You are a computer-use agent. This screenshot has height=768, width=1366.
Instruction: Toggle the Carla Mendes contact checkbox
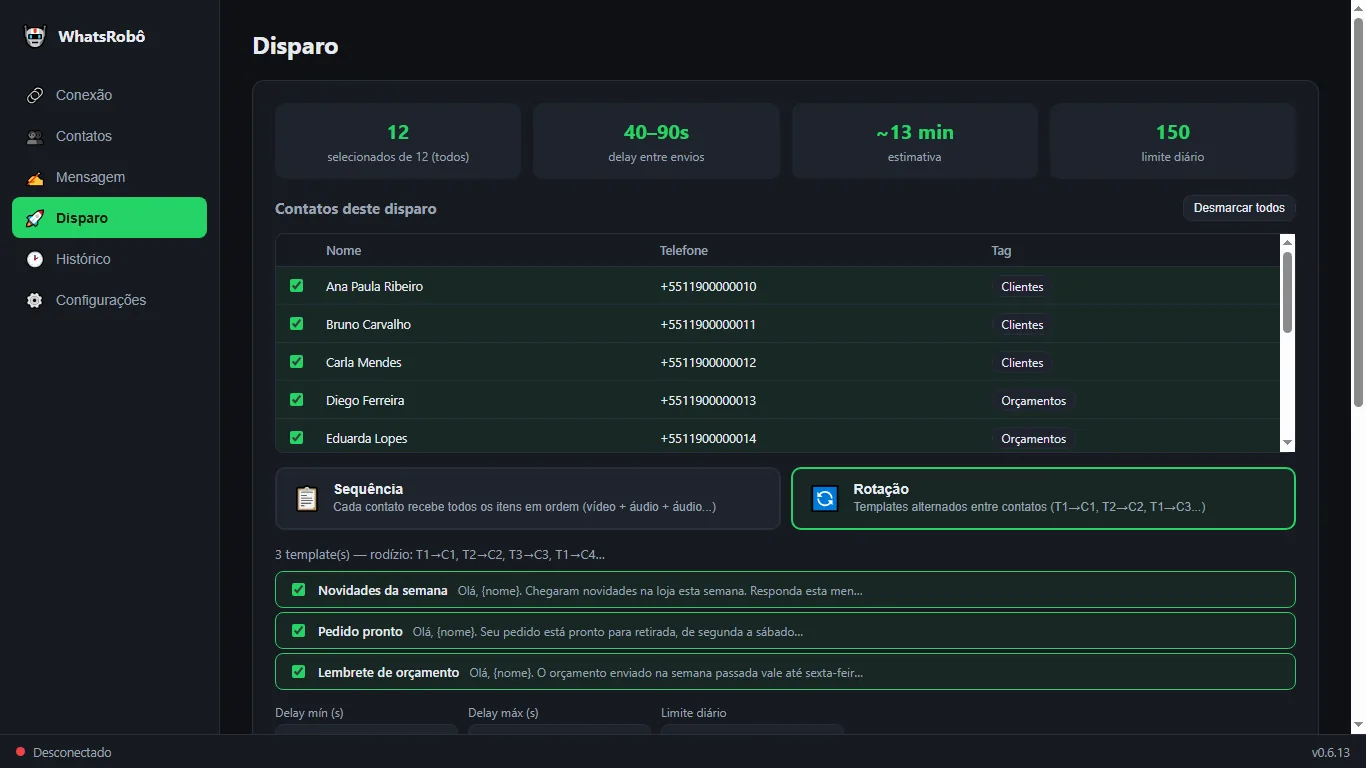296,362
